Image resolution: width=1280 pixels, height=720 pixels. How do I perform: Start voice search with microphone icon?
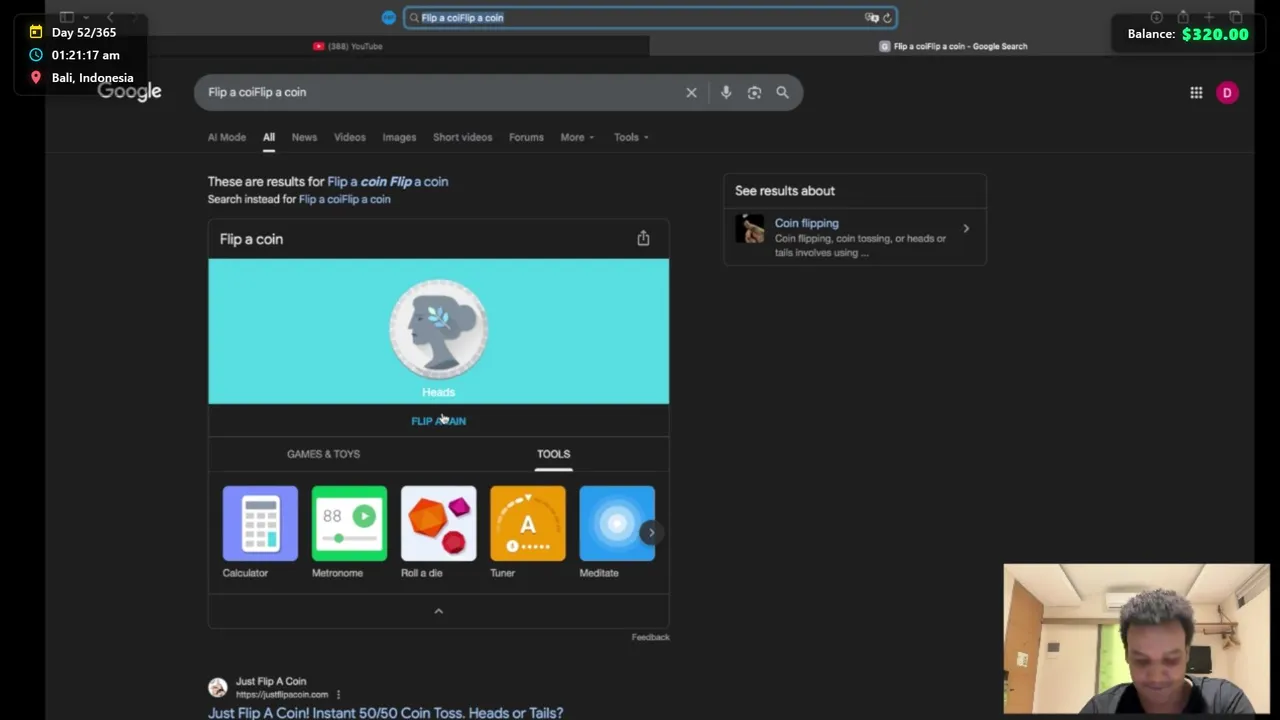pos(726,92)
